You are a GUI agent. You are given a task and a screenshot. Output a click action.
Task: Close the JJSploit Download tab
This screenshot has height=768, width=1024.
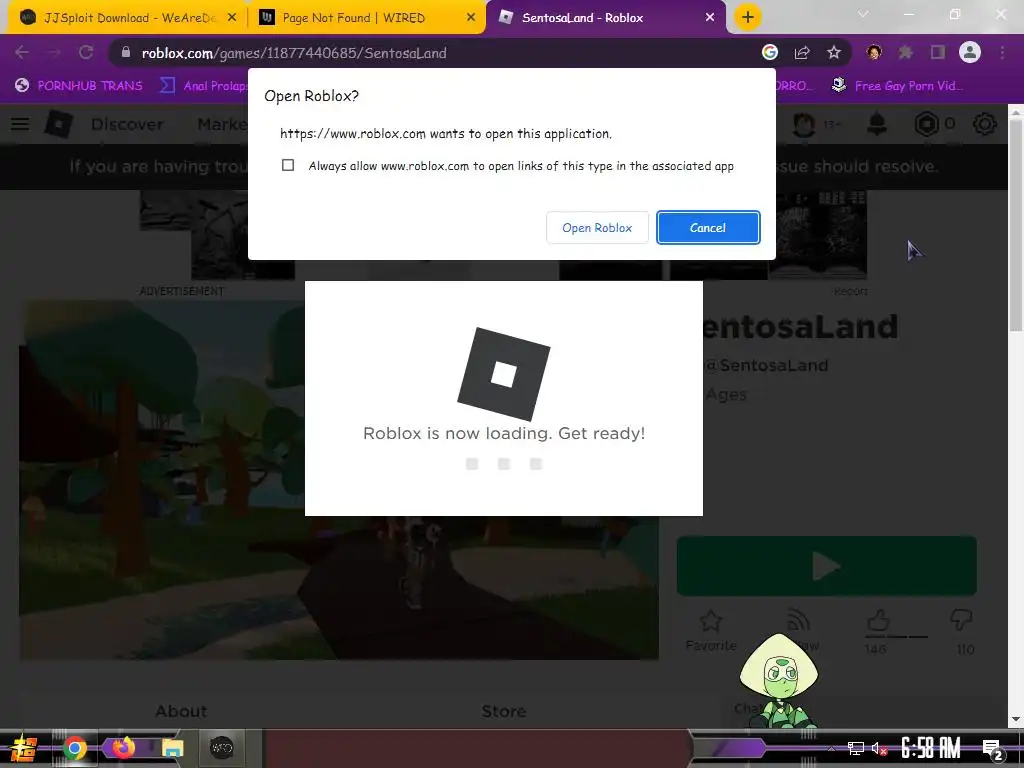[x=231, y=18]
